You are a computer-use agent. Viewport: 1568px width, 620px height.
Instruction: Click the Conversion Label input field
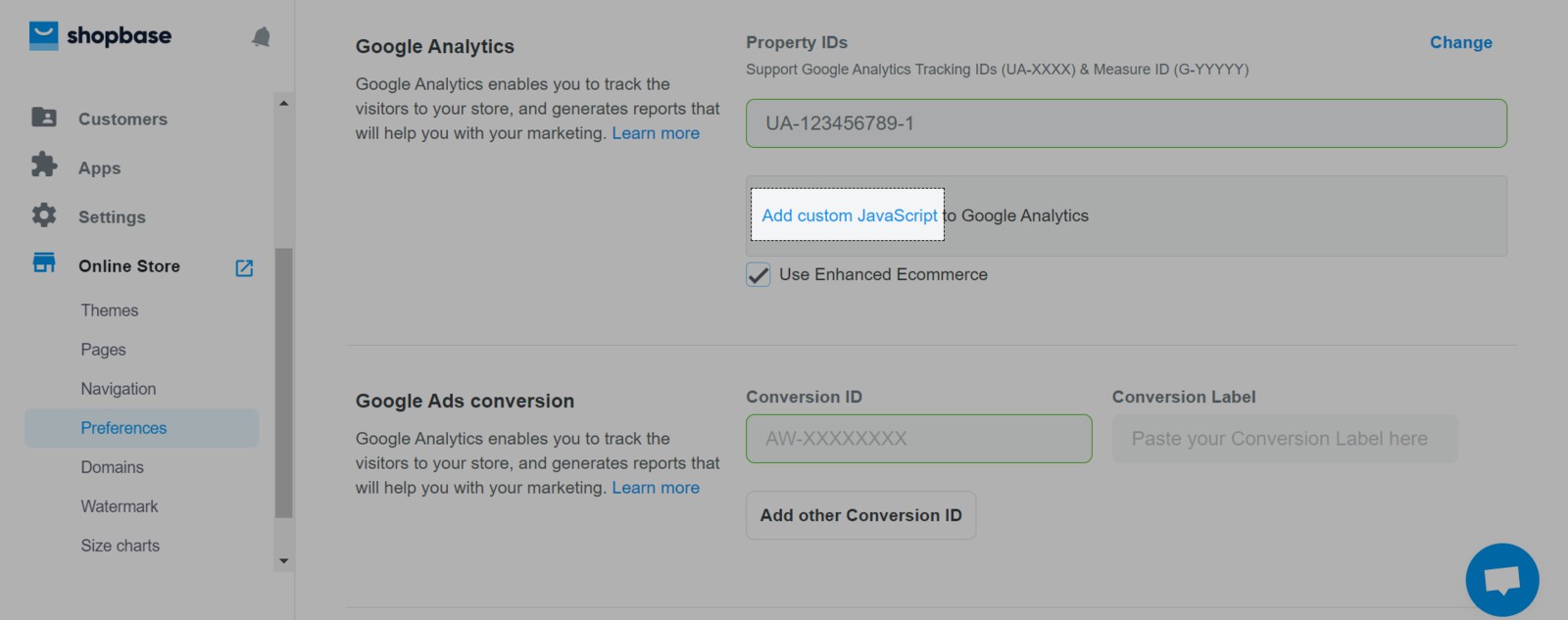click(x=1284, y=439)
